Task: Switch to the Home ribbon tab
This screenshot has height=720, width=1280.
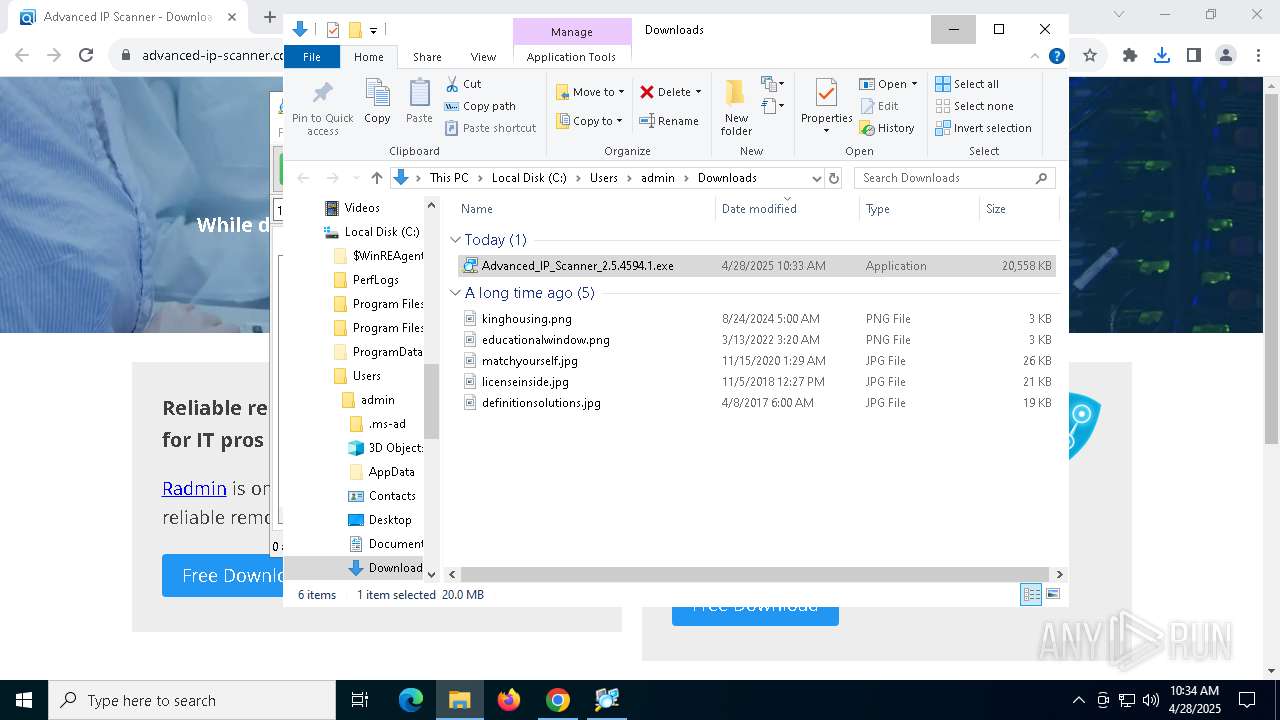Action: (369, 57)
